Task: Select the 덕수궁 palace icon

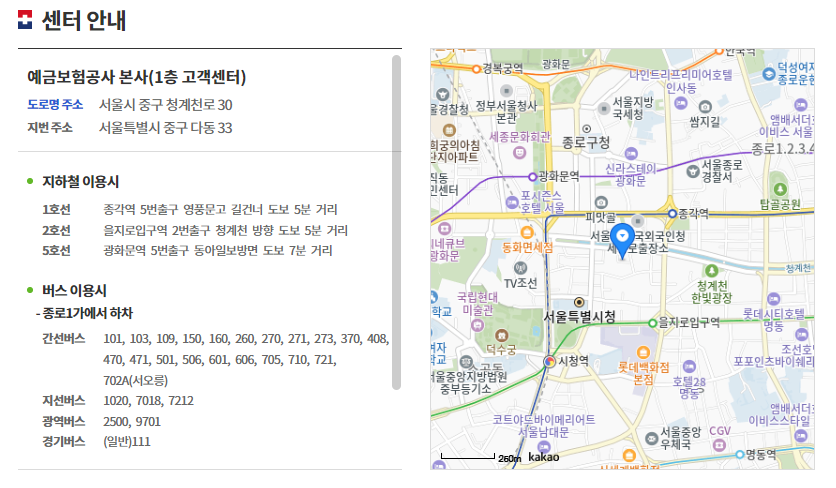Action: [501, 335]
